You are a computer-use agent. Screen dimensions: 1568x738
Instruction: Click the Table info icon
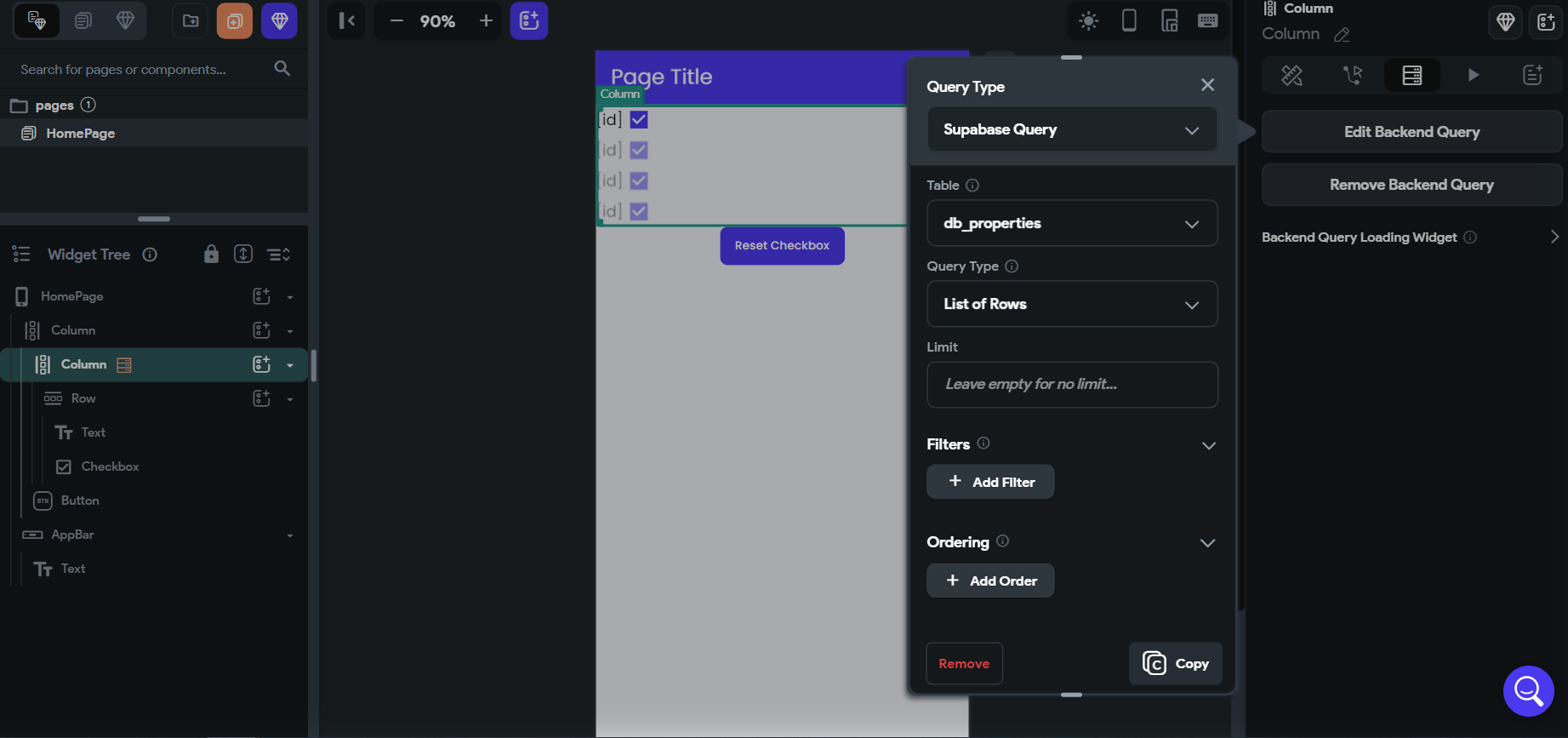[x=972, y=186]
